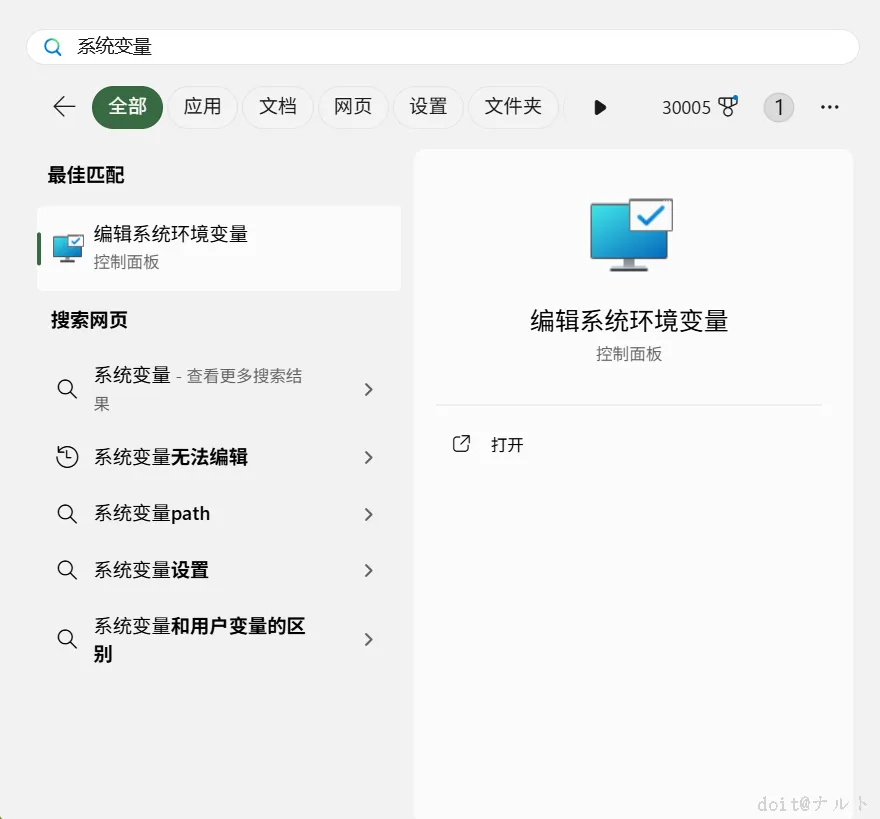This screenshot has width=880, height=819.
Task: Expand the 系统变量和用户变量的区别 suggestion chevron
Action: point(369,639)
